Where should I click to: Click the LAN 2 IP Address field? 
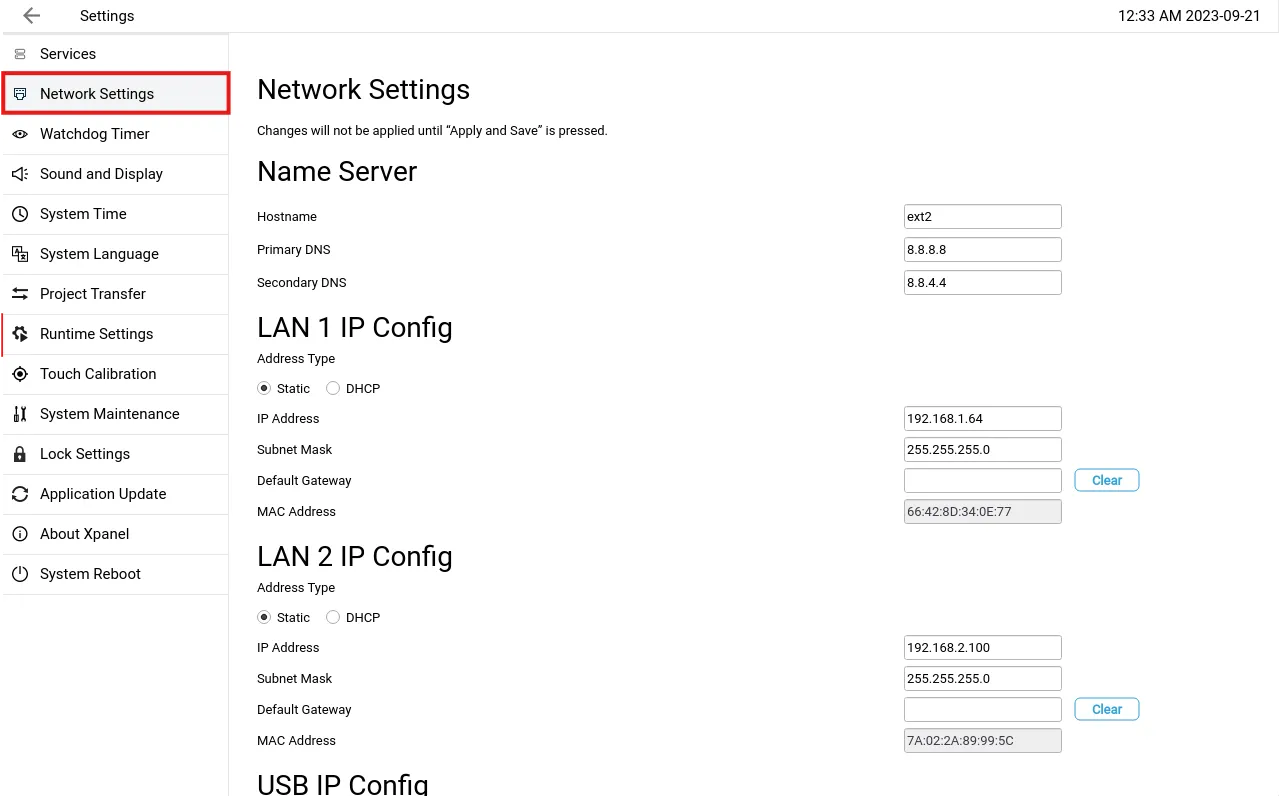(x=982, y=647)
